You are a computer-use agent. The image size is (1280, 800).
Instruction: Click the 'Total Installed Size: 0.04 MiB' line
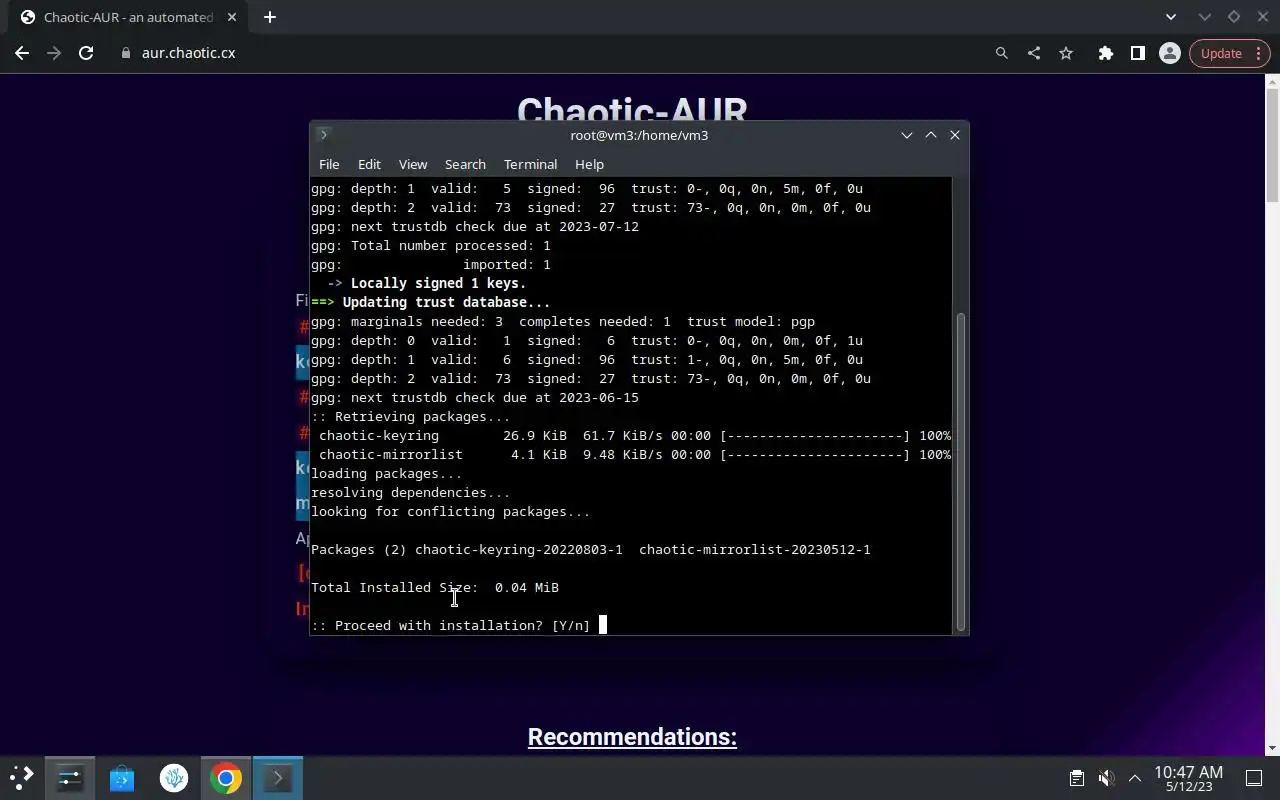click(435, 588)
